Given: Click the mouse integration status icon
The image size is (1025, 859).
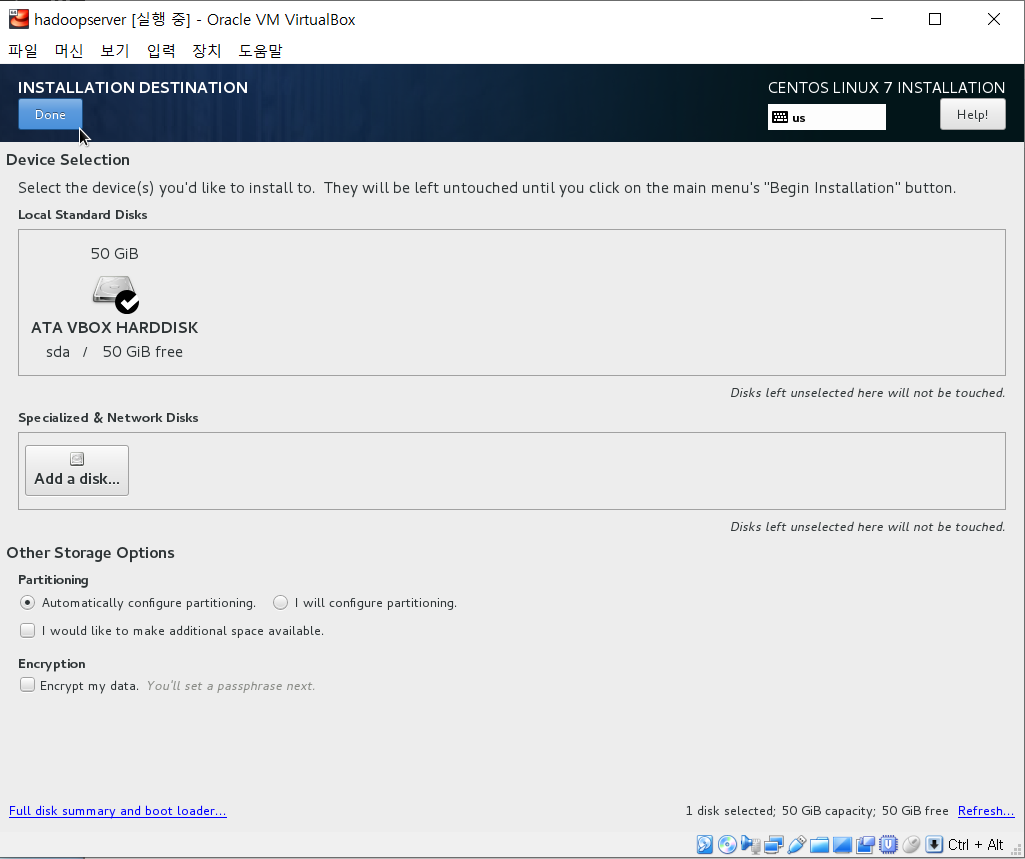Looking at the screenshot, I should [911, 845].
